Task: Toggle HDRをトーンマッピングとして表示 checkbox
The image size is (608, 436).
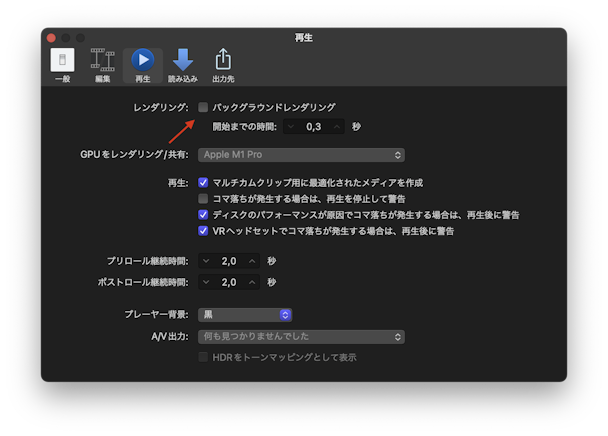Action: pos(203,357)
